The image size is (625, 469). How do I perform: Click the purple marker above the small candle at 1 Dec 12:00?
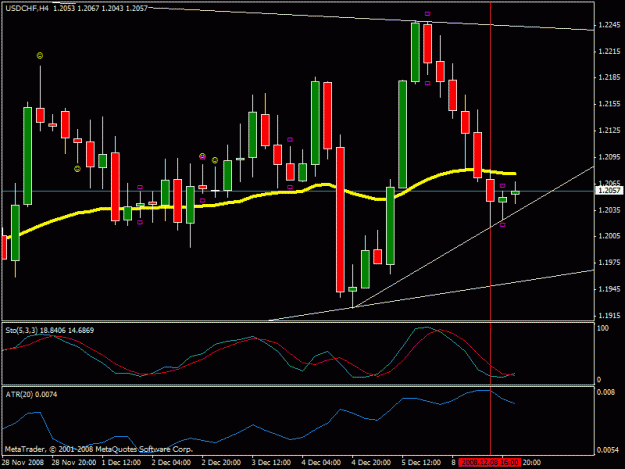tap(140, 187)
